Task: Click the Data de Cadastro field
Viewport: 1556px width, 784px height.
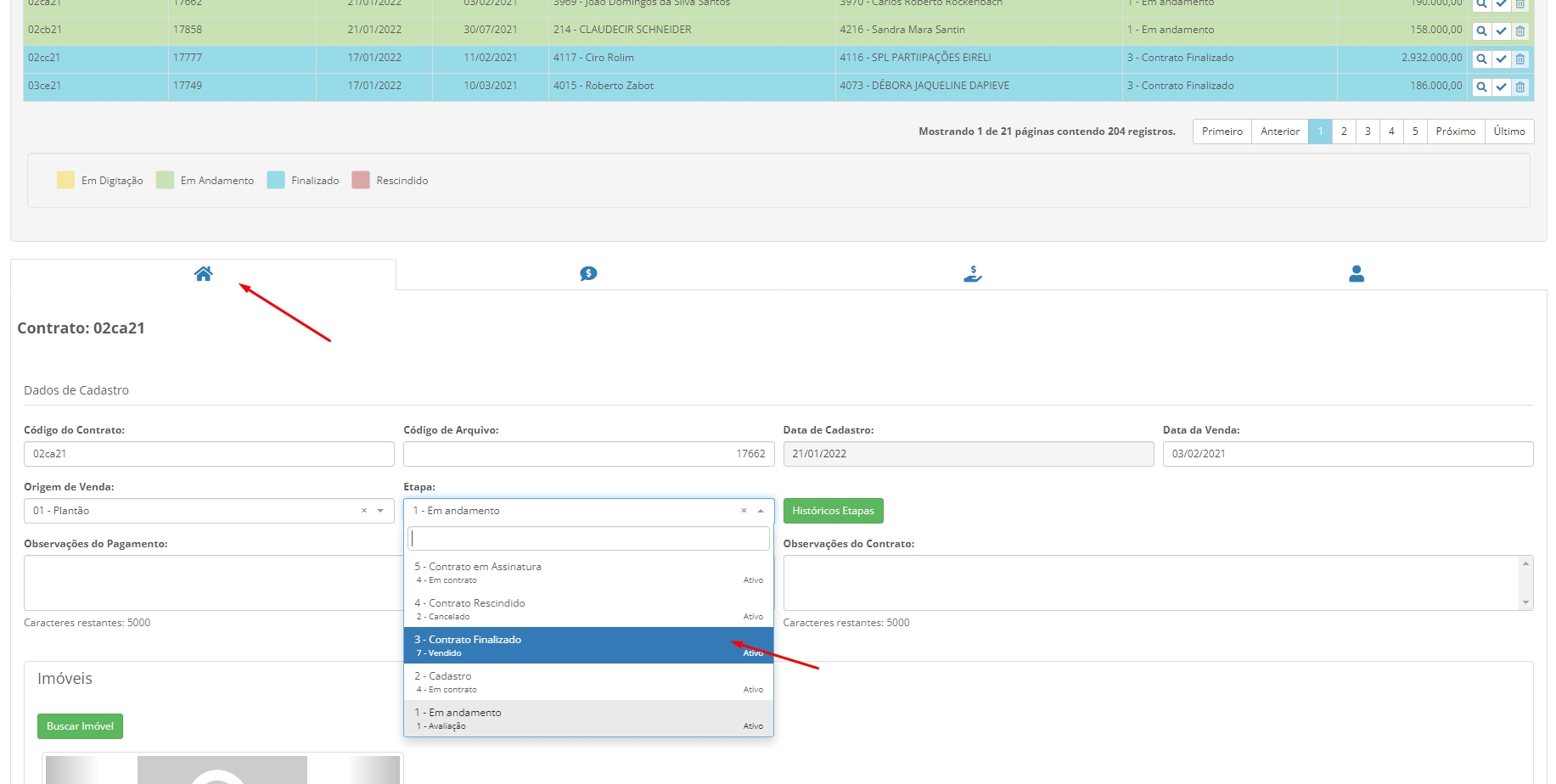Action: (969, 454)
